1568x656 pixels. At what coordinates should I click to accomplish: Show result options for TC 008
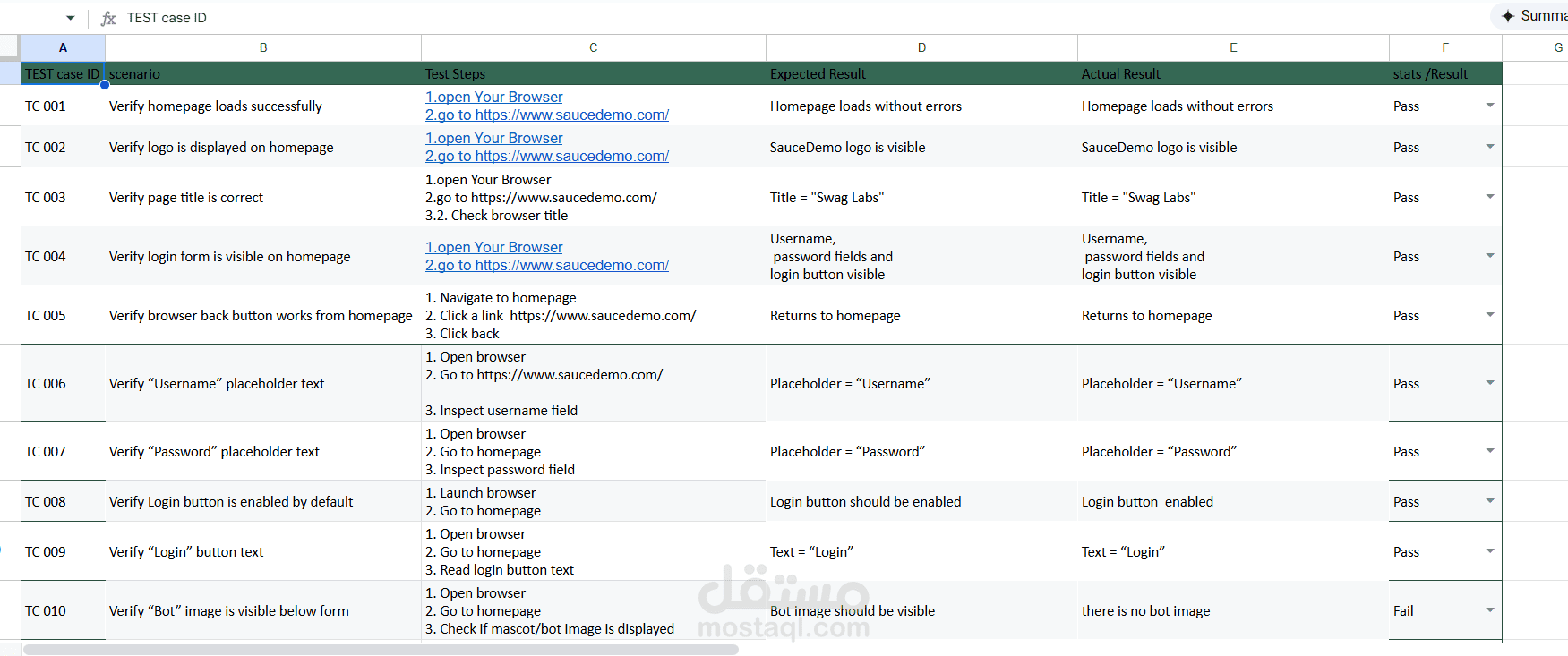point(1490,501)
